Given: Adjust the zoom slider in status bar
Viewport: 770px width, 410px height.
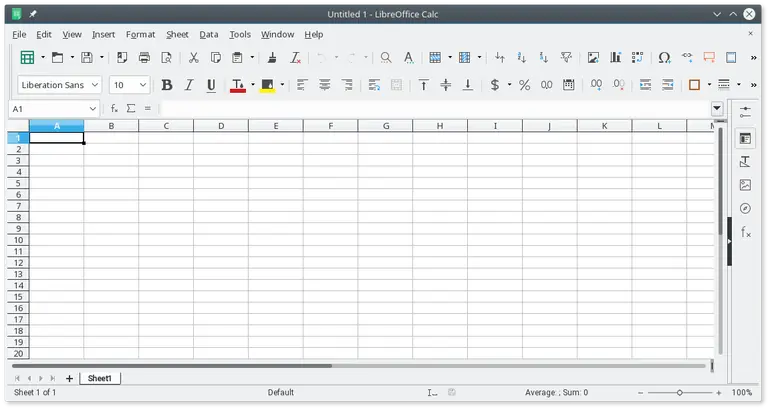Looking at the screenshot, I should click(680, 393).
